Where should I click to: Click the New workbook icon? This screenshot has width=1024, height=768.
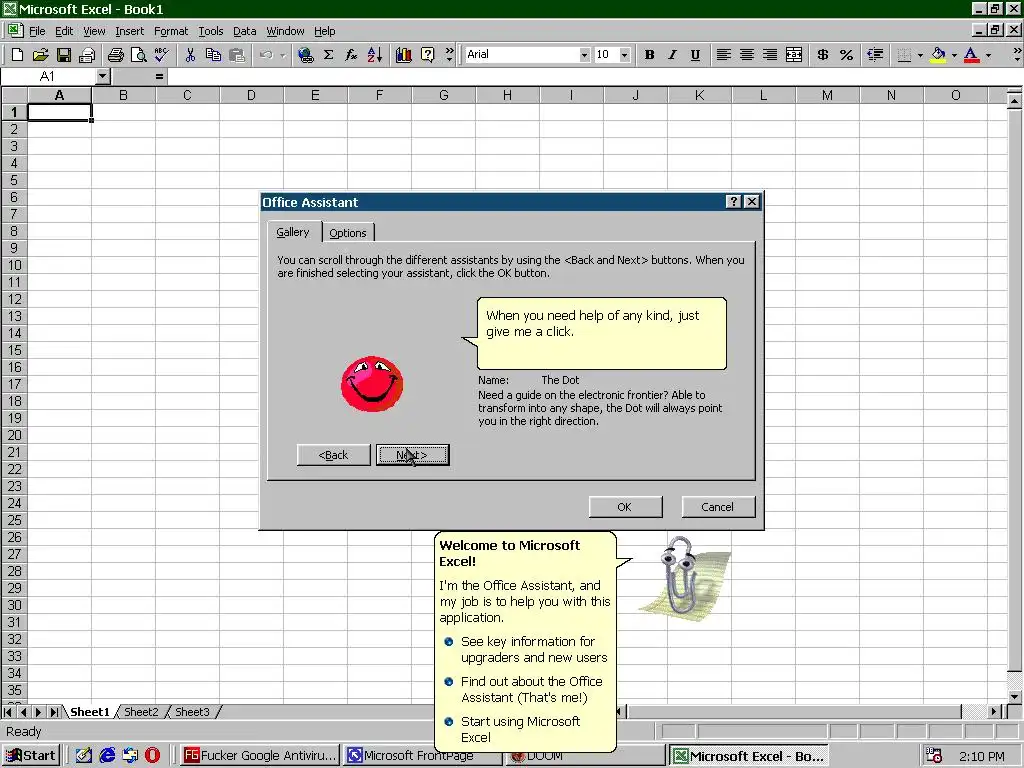click(x=17, y=55)
